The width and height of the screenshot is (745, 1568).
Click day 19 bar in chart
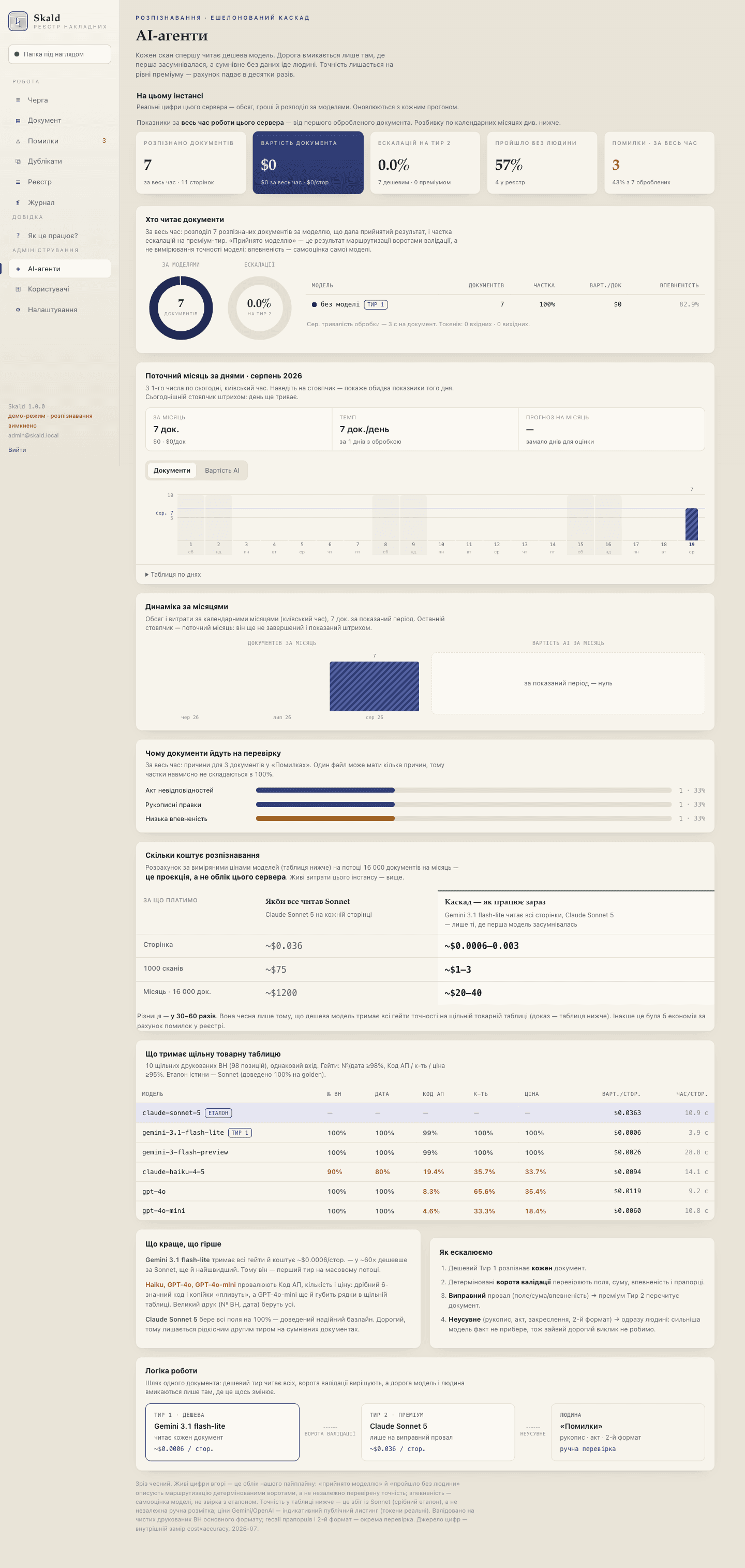click(x=692, y=524)
